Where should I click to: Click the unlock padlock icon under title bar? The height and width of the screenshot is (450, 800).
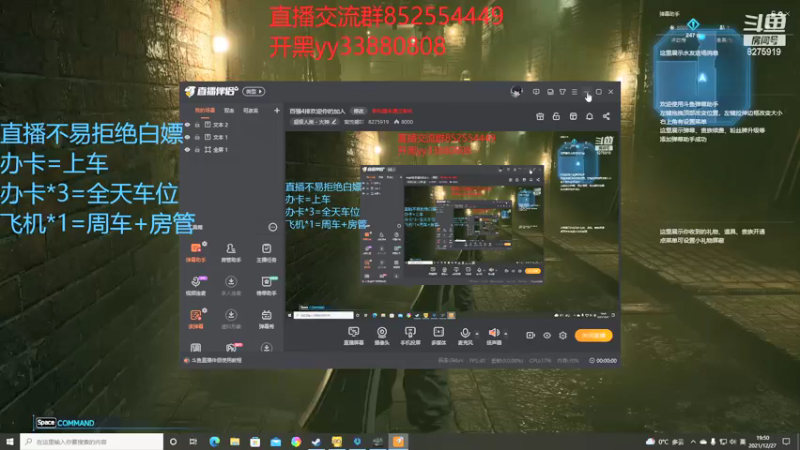pos(556,116)
